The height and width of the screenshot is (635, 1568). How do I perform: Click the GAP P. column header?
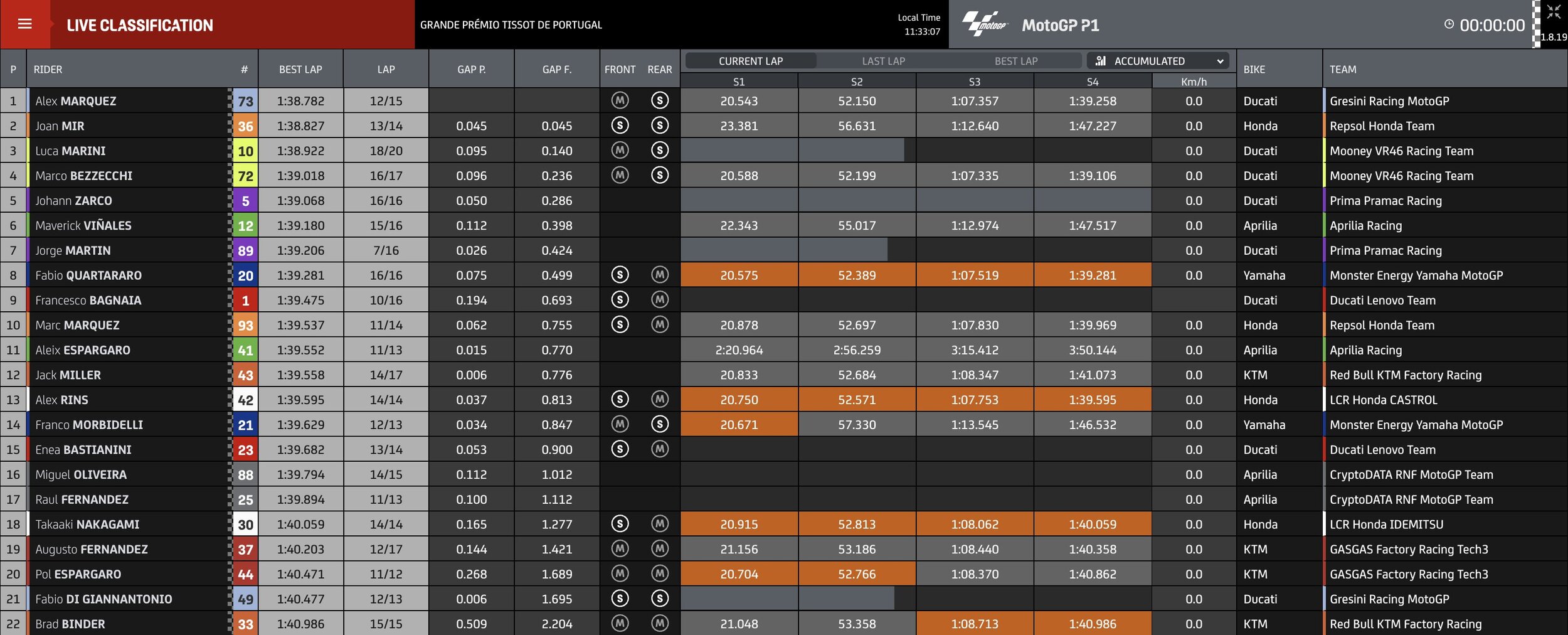(x=472, y=69)
